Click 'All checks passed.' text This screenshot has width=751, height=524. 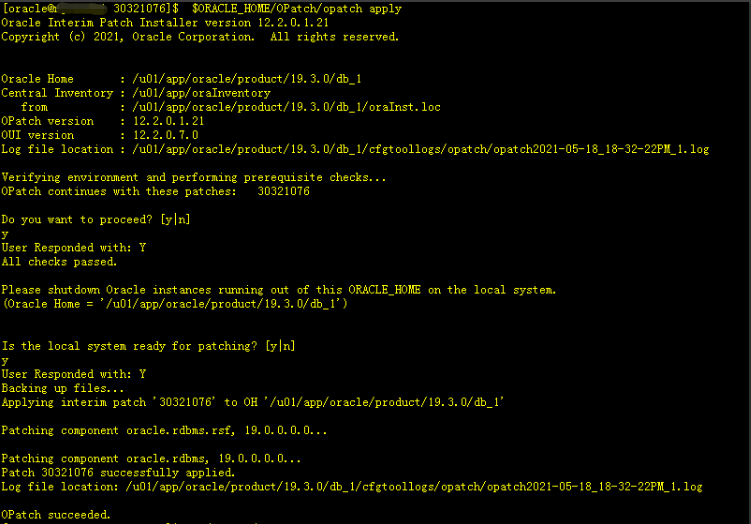(59, 262)
